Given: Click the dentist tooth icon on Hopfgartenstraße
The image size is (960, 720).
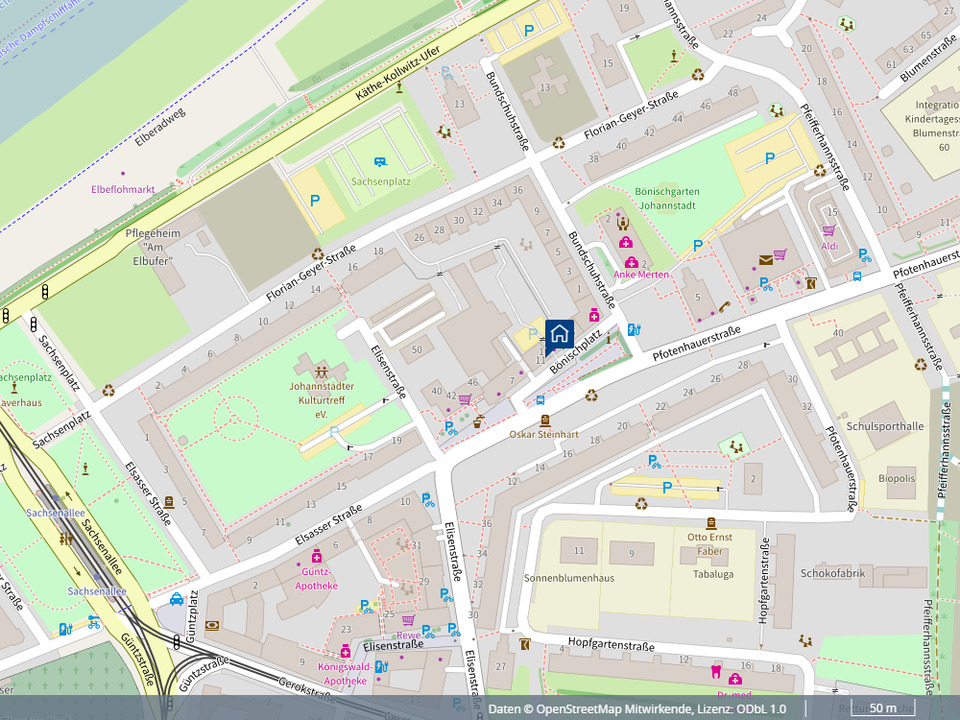Looking at the screenshot, I should 716,670.
